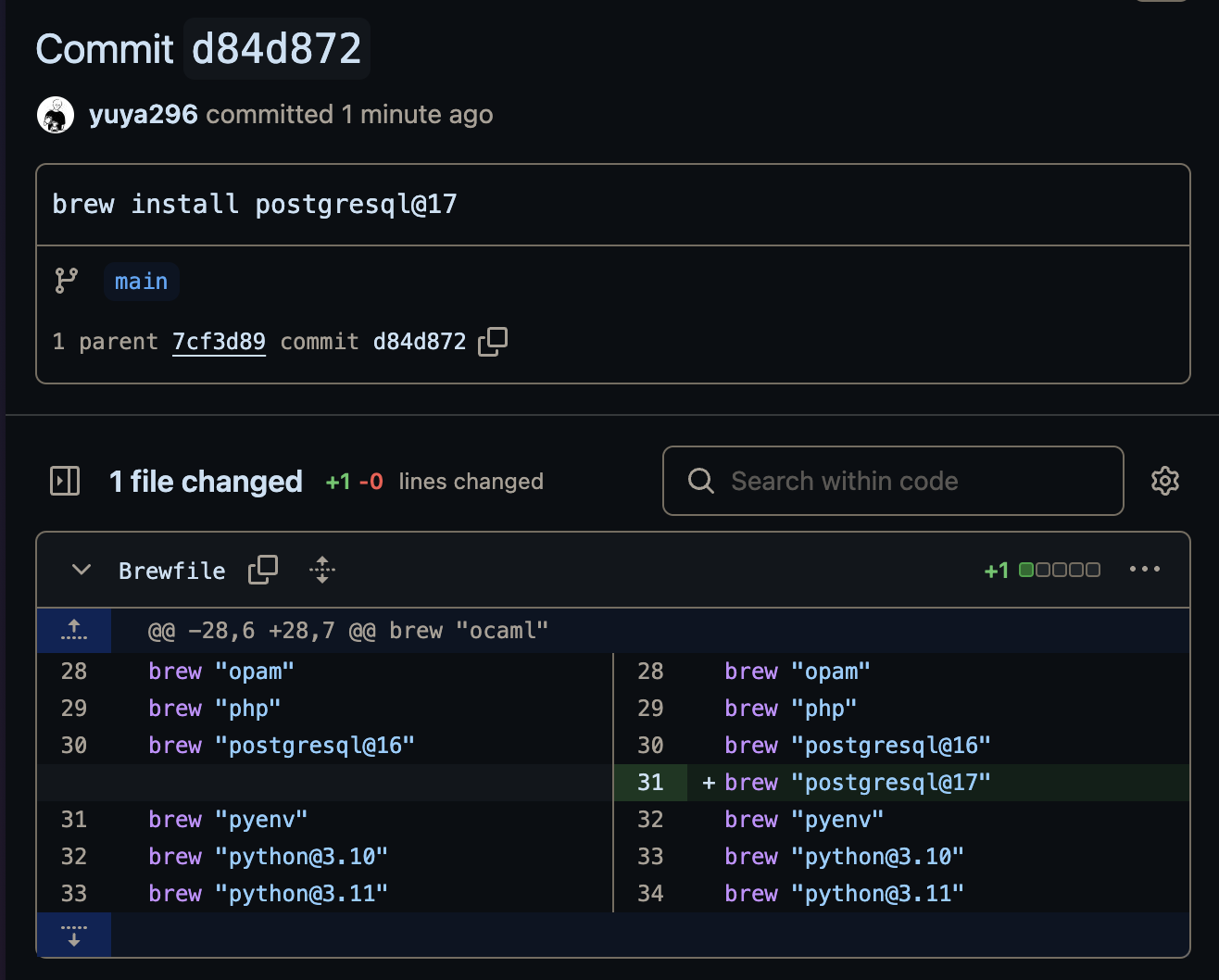Click the commit hash d84d872 in the title
This screenshot has width=1219, height=980.
[x=277, y=49]
